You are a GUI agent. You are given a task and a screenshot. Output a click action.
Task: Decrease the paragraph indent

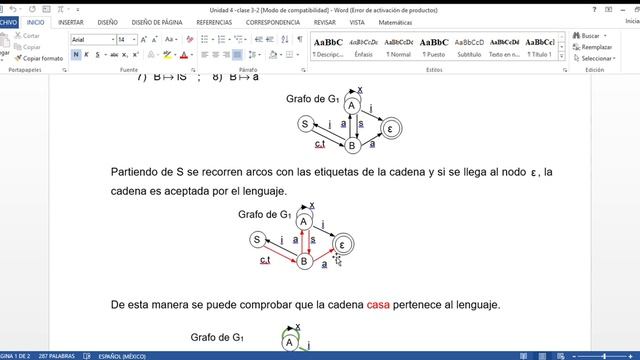click(x=259, y=39)
